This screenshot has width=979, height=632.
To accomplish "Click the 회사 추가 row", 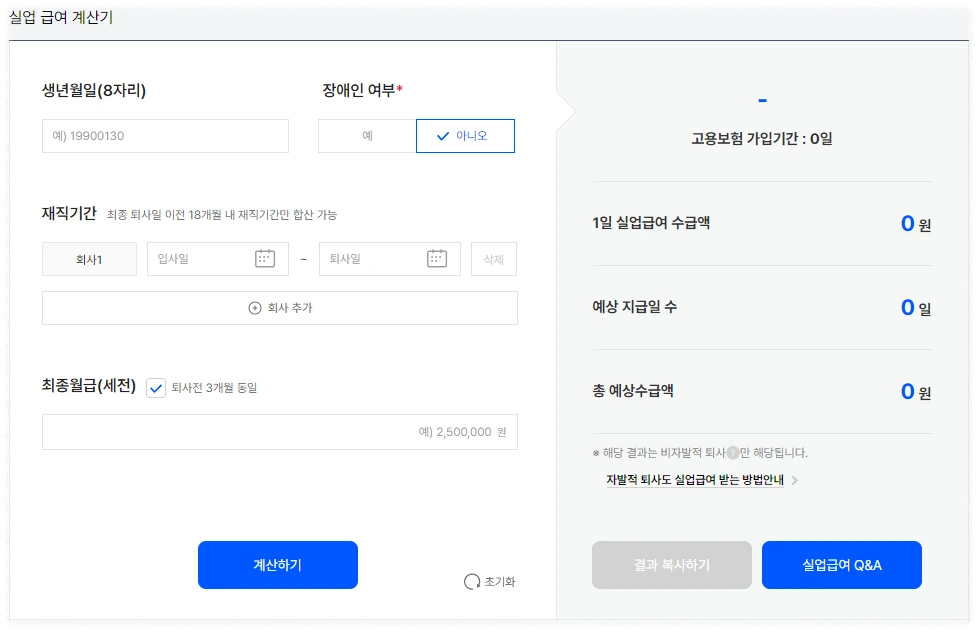I will click(279, 307).
